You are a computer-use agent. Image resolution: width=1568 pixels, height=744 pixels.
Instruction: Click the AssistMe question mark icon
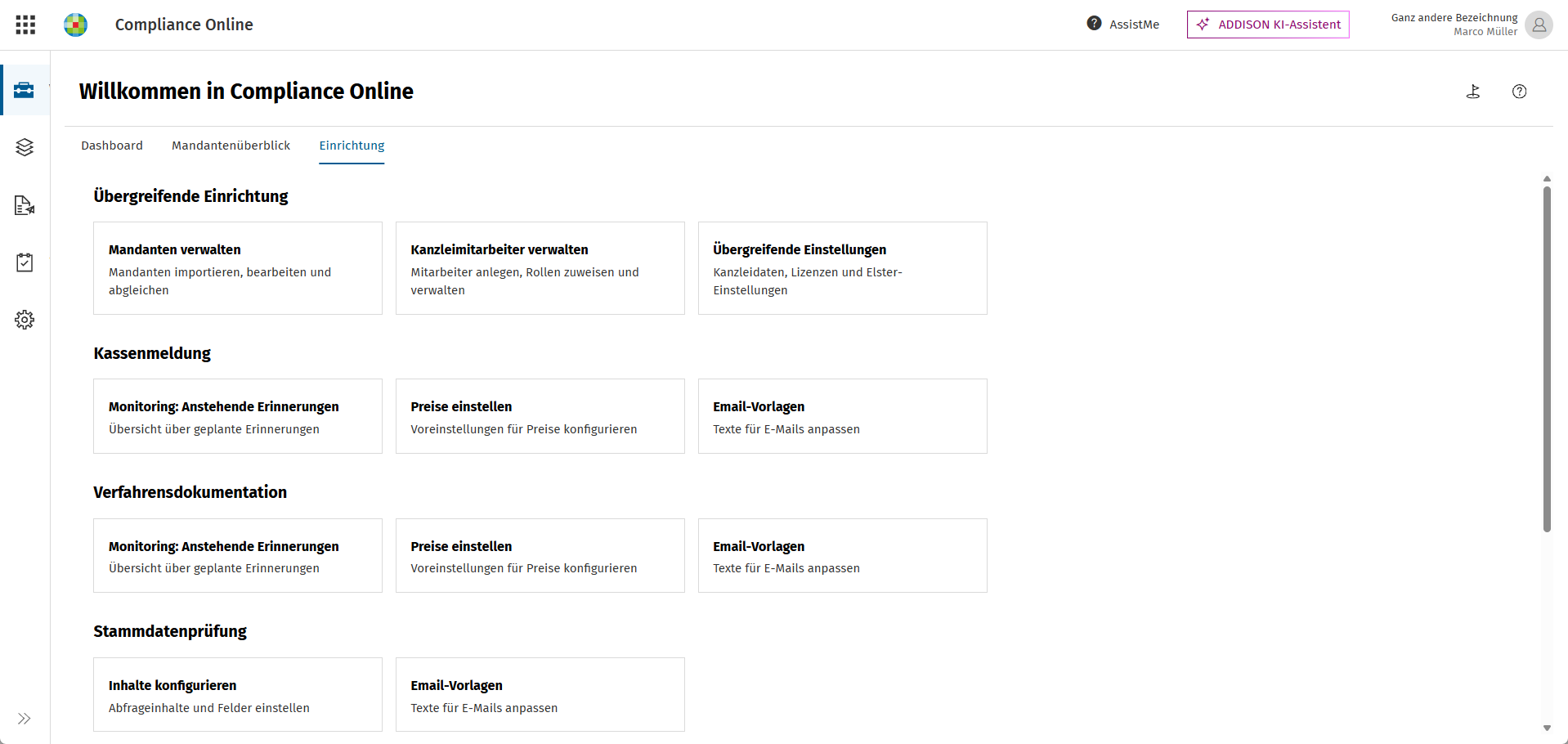[1094, 24]
